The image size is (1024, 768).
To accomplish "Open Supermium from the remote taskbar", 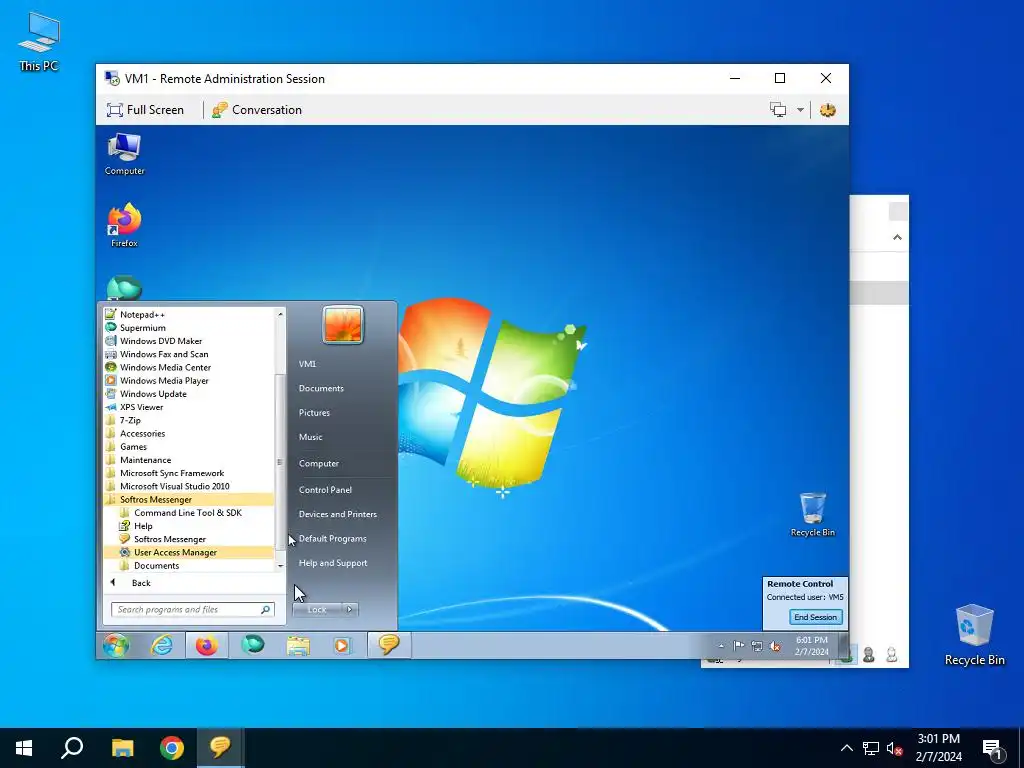I will 253,645.
